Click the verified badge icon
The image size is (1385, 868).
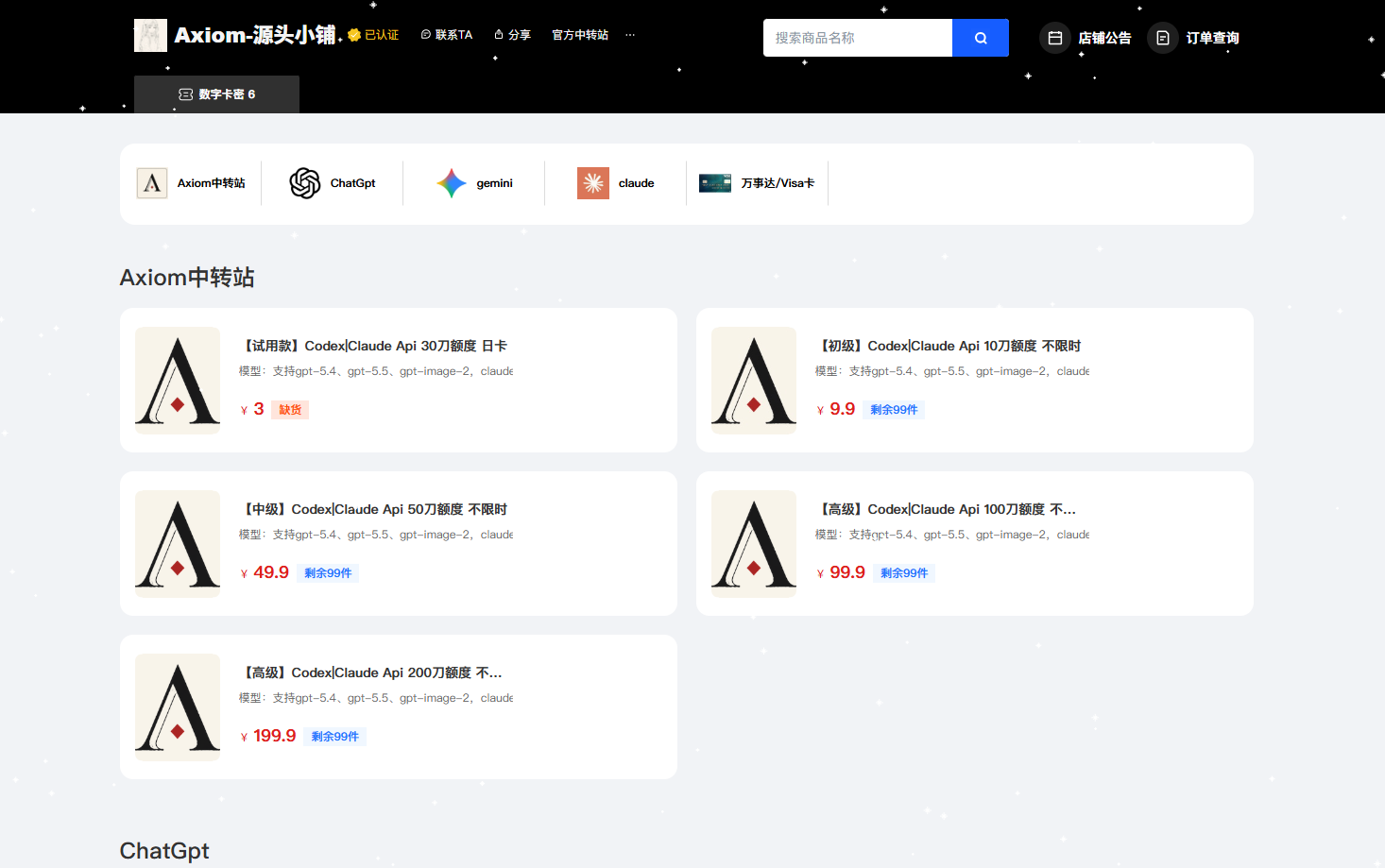point(354,35)
